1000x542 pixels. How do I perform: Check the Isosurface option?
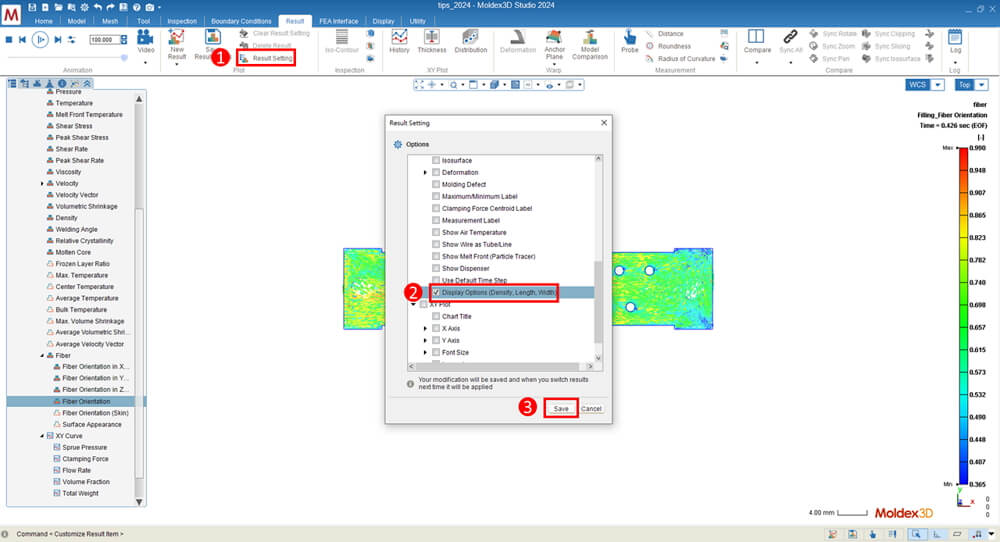coord(436,160)
